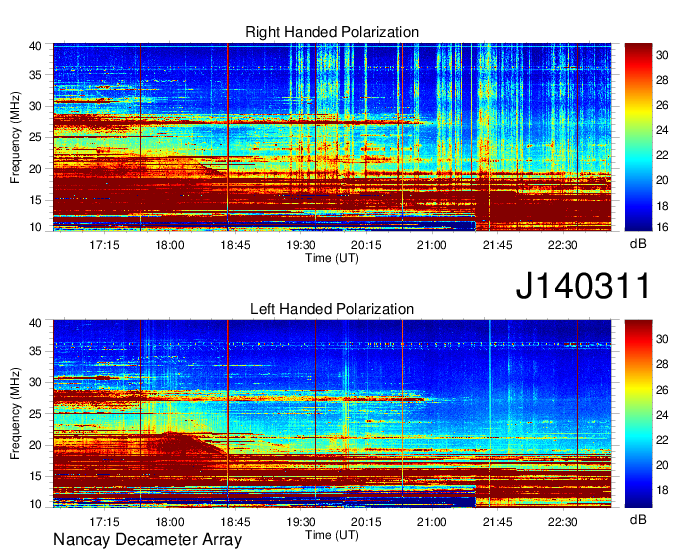
Task: Click the 22:30 time tick of the top plot
Action: coord(562,245)
